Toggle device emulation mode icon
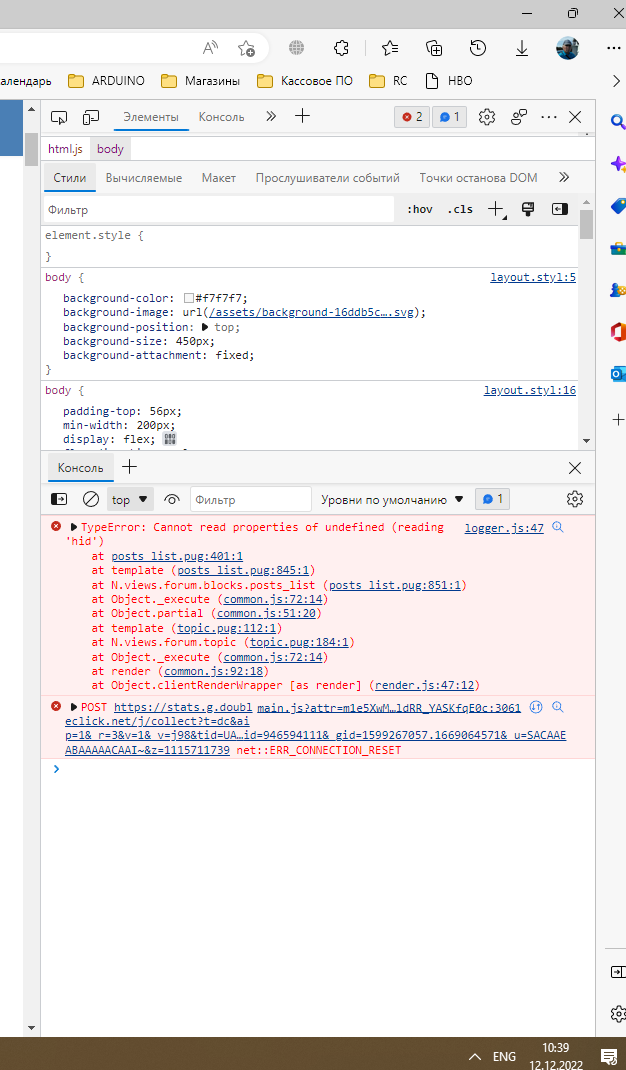 click(x=91, y=117)
